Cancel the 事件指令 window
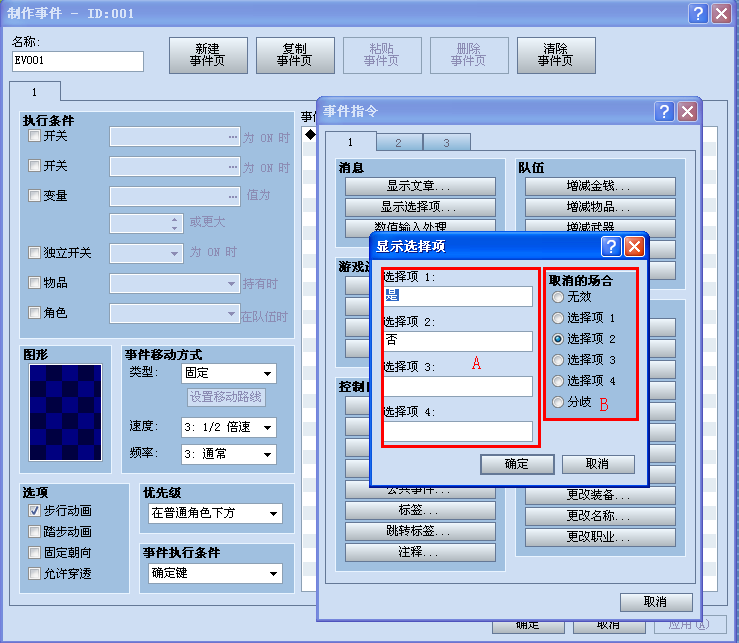The image size is (739, 643). coord(656,602)
